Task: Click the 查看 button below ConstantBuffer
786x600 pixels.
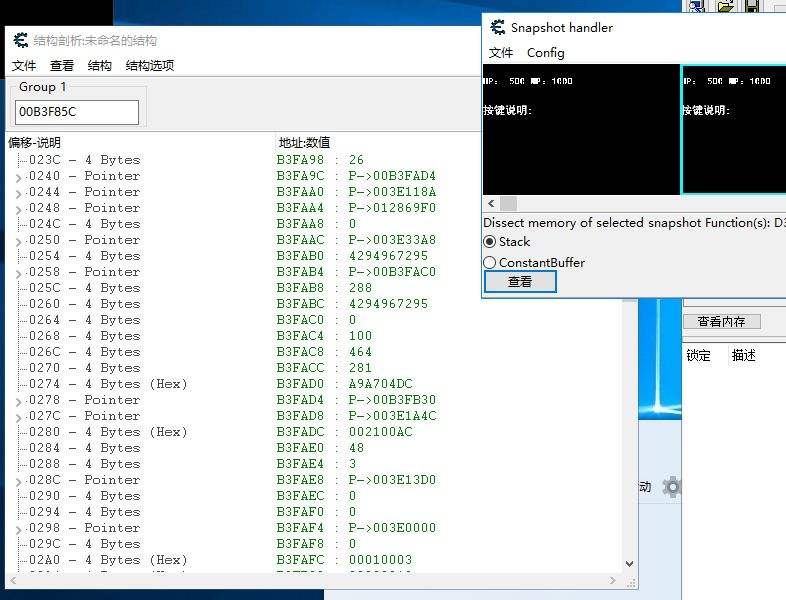Action: point(520,282)
